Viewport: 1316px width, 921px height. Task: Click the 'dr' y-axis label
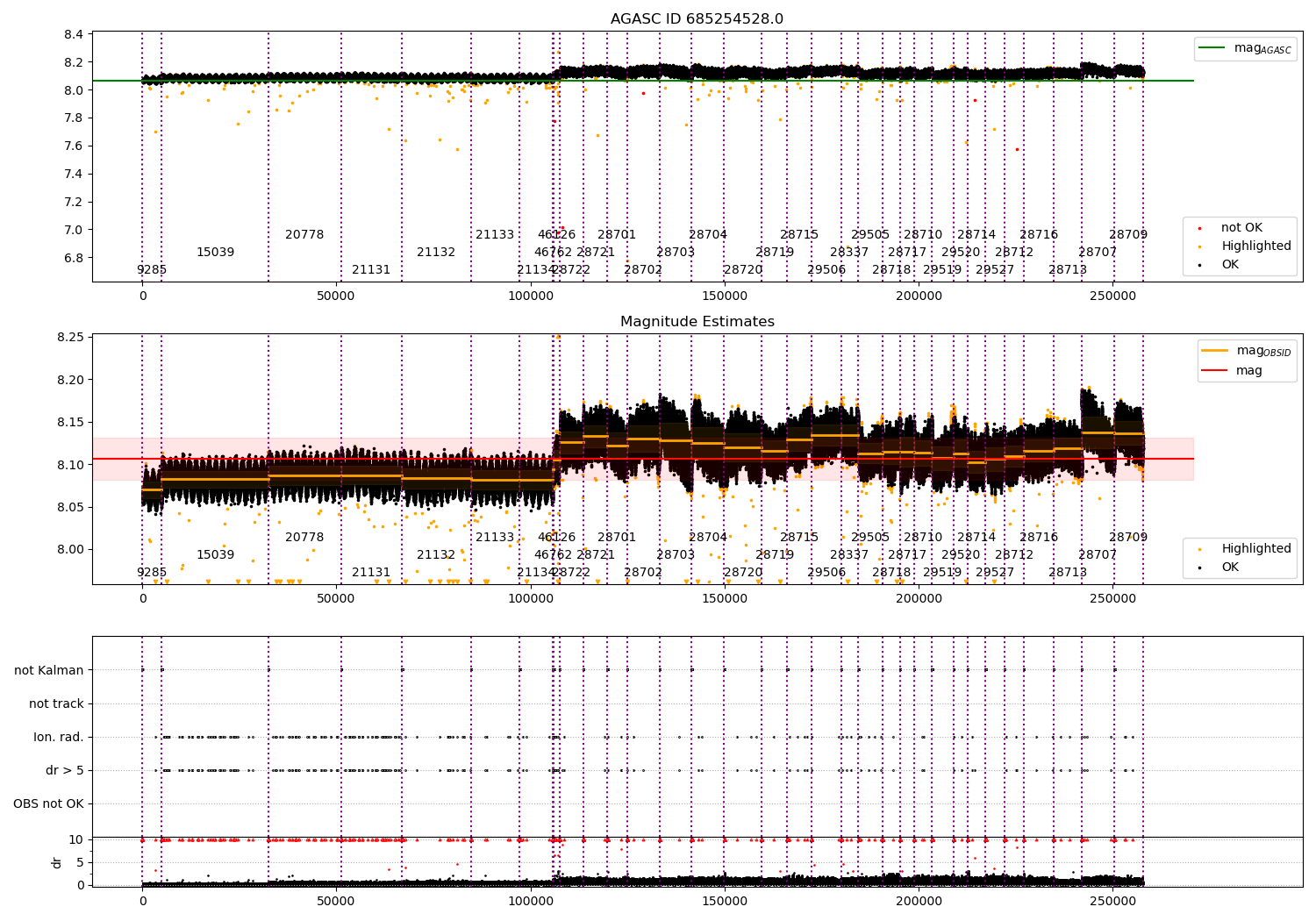coord(57,862)
